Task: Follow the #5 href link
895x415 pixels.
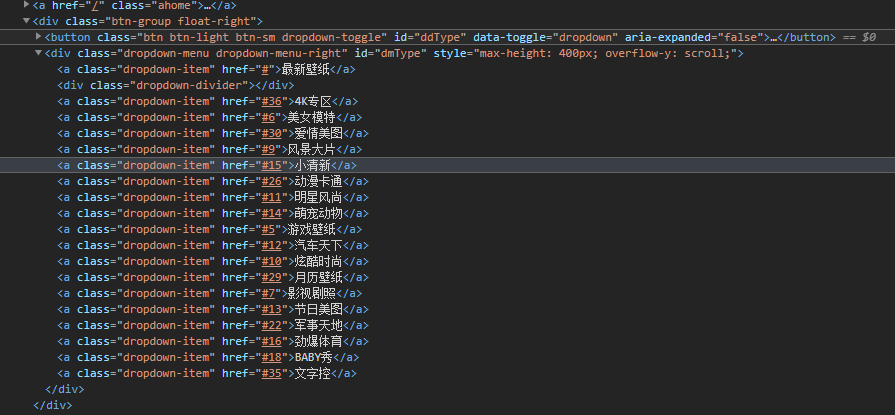Action: tap(268, 229)
